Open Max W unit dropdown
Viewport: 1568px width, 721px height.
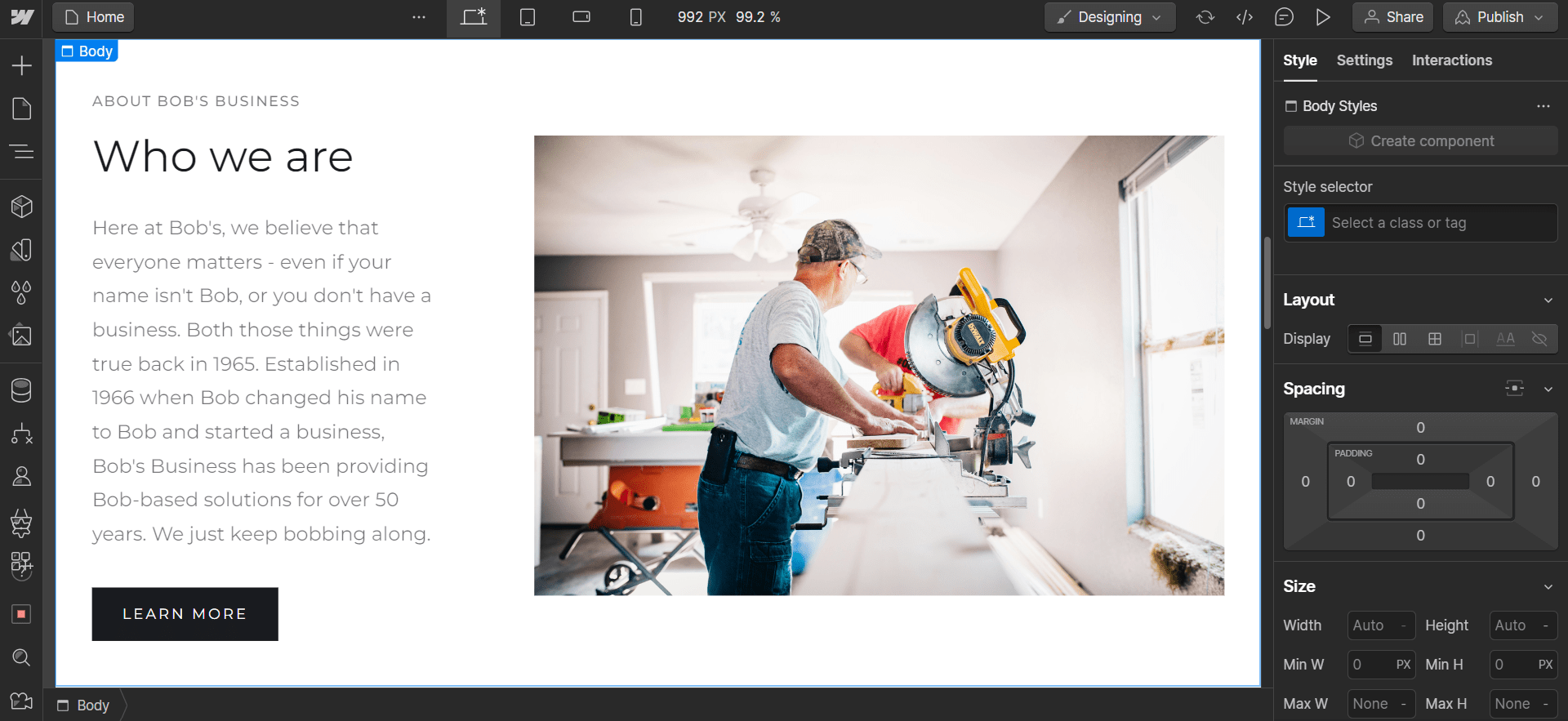click(1404, 704)
